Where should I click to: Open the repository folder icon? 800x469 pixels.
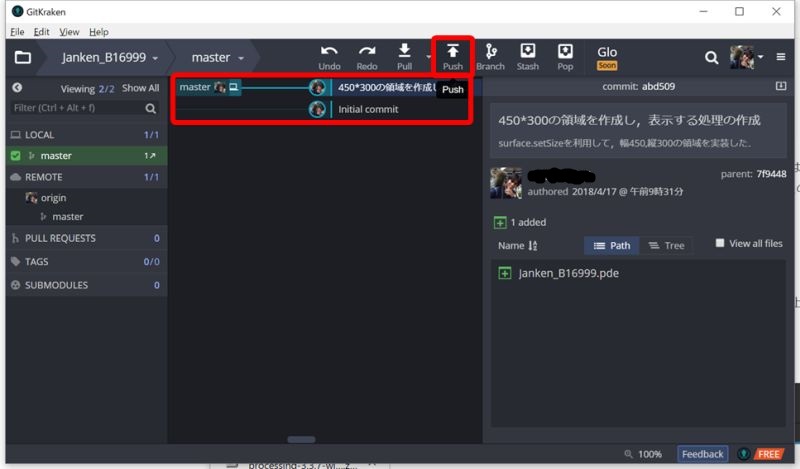tap(22, 58)
